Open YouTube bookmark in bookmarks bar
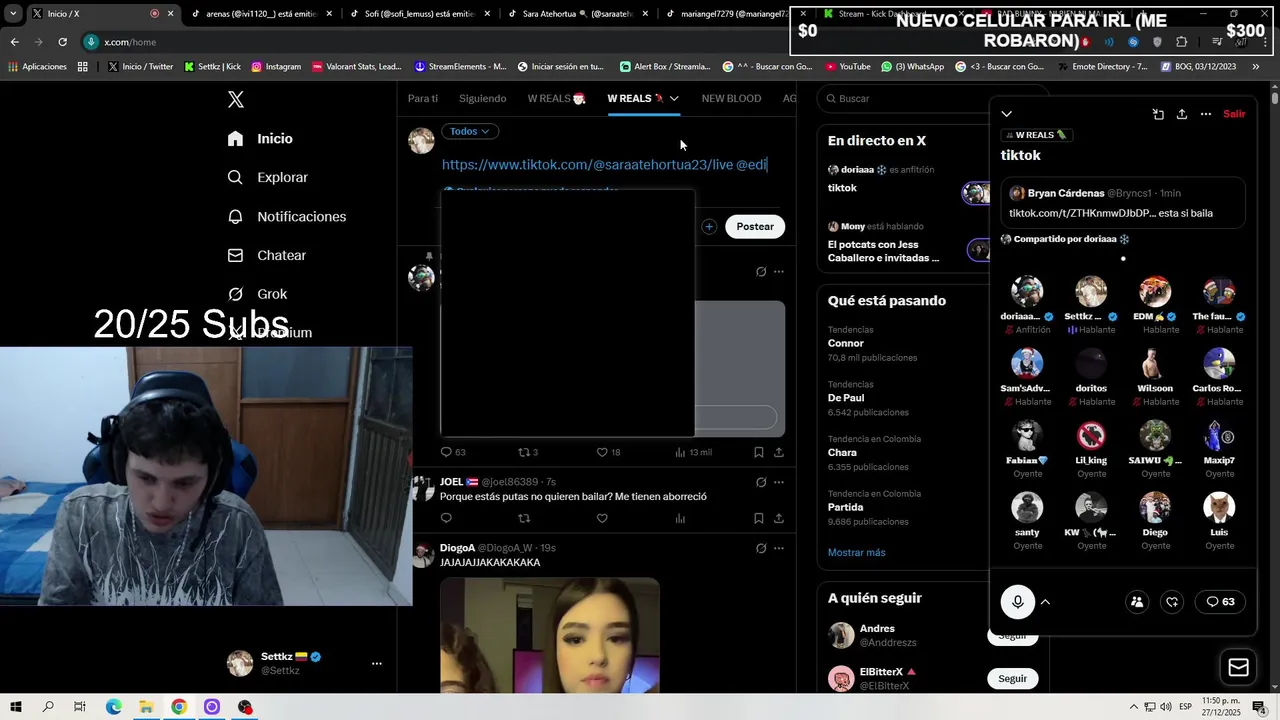1280x720 pixels. [848, 67]
